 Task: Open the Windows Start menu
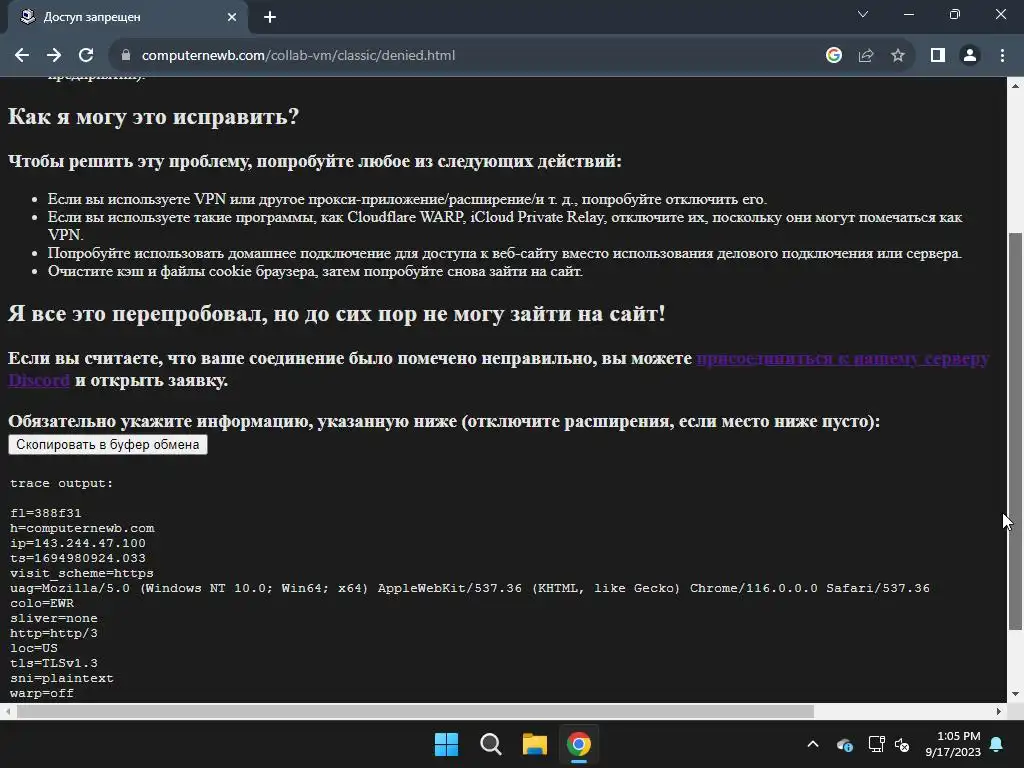tap(447, 744)
